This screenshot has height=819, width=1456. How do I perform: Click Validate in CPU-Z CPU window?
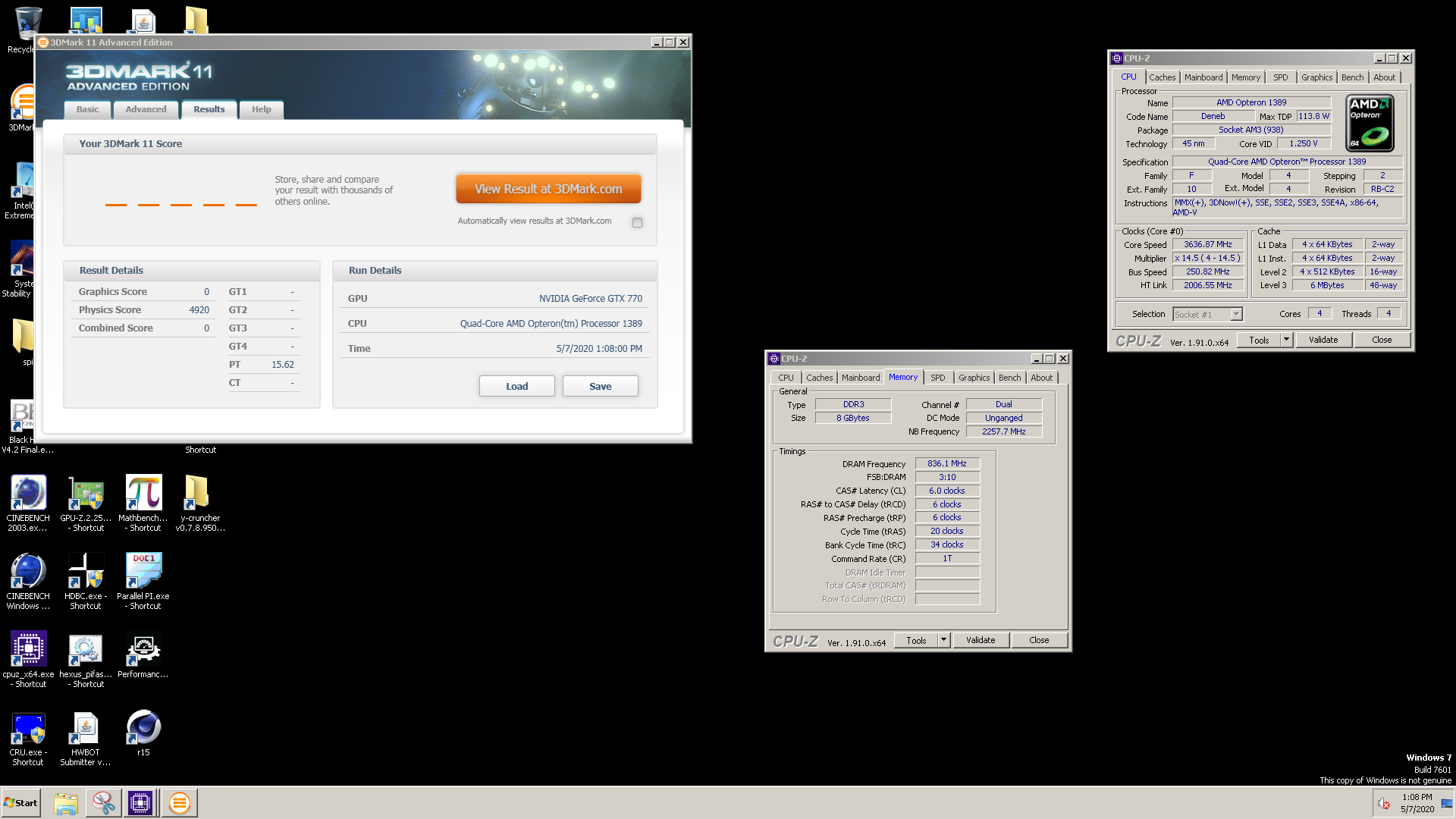click(x=1323, y=340)
